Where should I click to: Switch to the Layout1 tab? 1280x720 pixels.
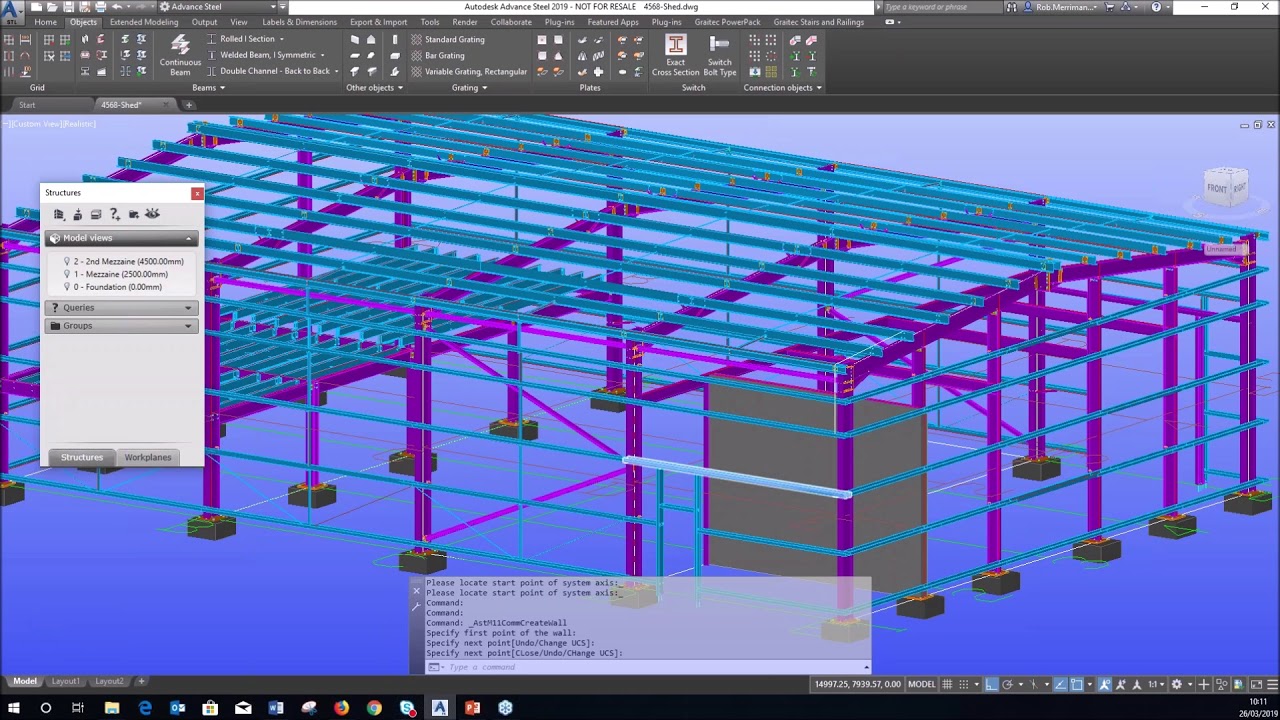(66, 681)
